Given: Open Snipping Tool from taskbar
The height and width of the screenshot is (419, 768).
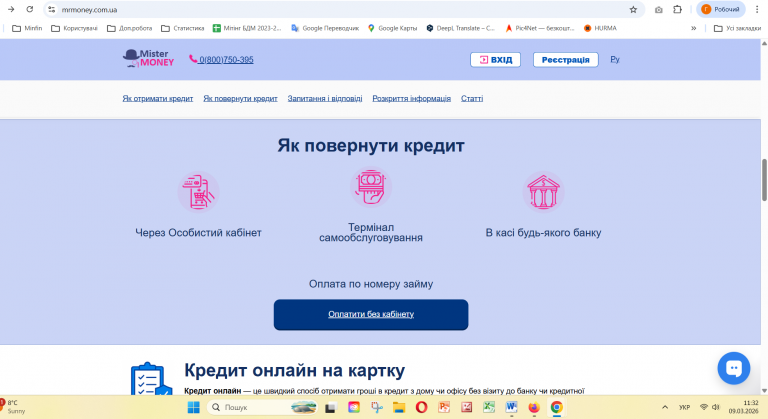Looking at the screenshot, I should pyautogui.click(x=376, y=407).
